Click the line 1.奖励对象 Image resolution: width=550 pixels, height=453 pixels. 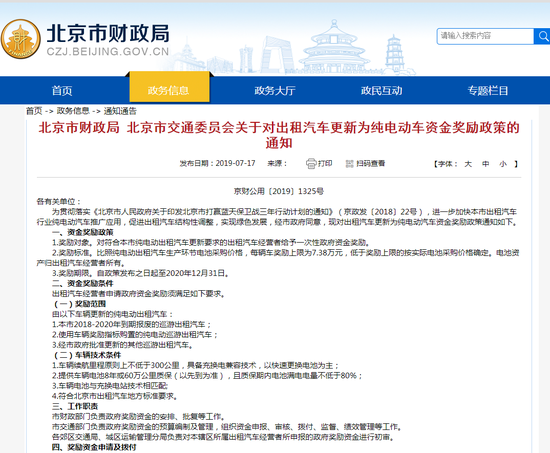pos(210,242)
